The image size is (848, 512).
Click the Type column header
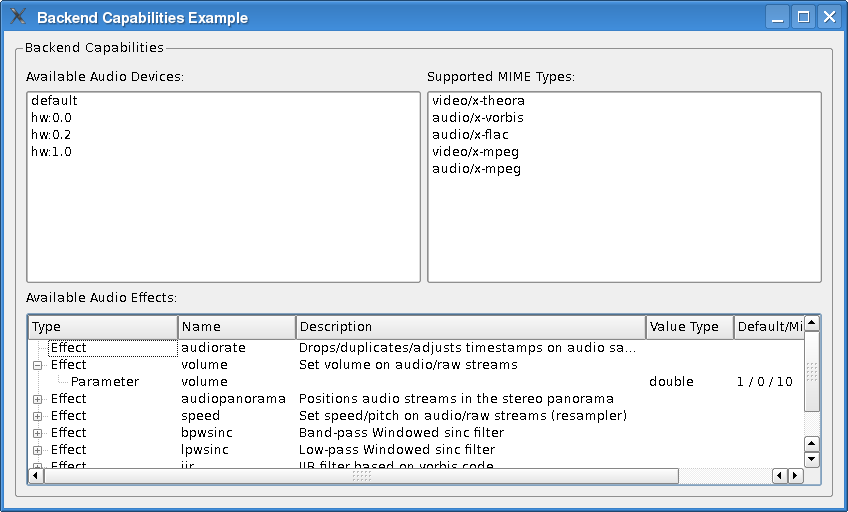click(x=102, y=327)
